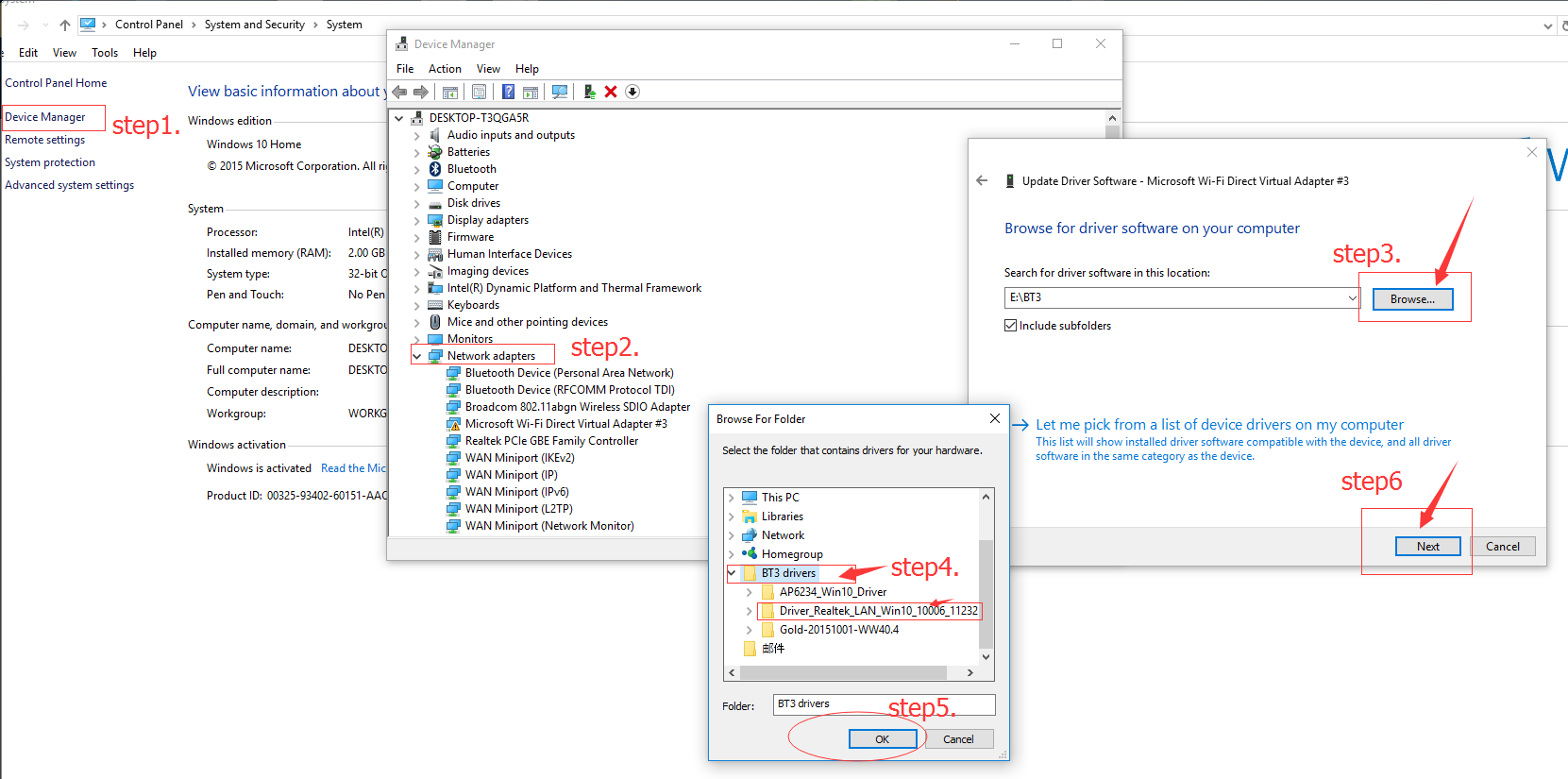The width and height of the screenshot is (1568, 779).
Task: Click the Microsoft Wi-Fi Direct Virtual Adapter #3 warning icon
Action: click(453, 424)
